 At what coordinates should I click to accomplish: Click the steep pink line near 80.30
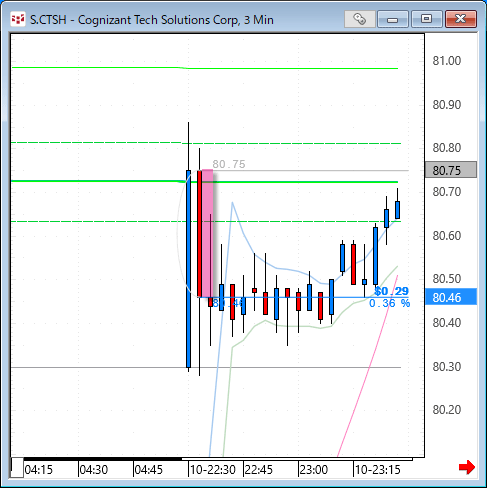click(369, 365)
